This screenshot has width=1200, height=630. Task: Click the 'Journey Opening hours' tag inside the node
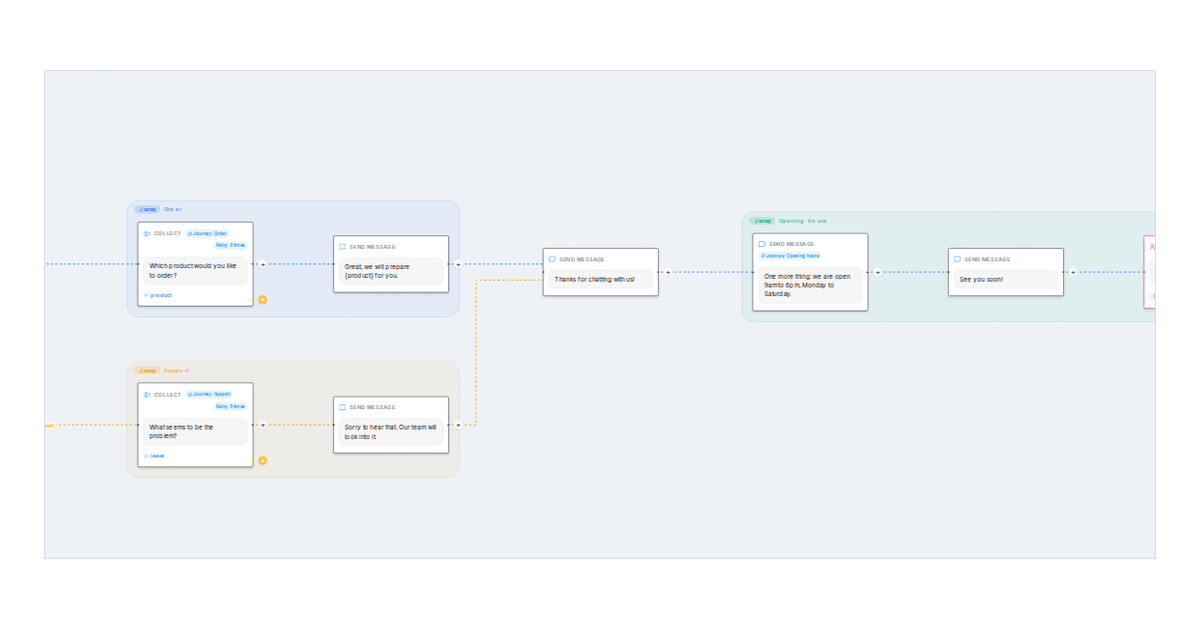coord(790,255)
